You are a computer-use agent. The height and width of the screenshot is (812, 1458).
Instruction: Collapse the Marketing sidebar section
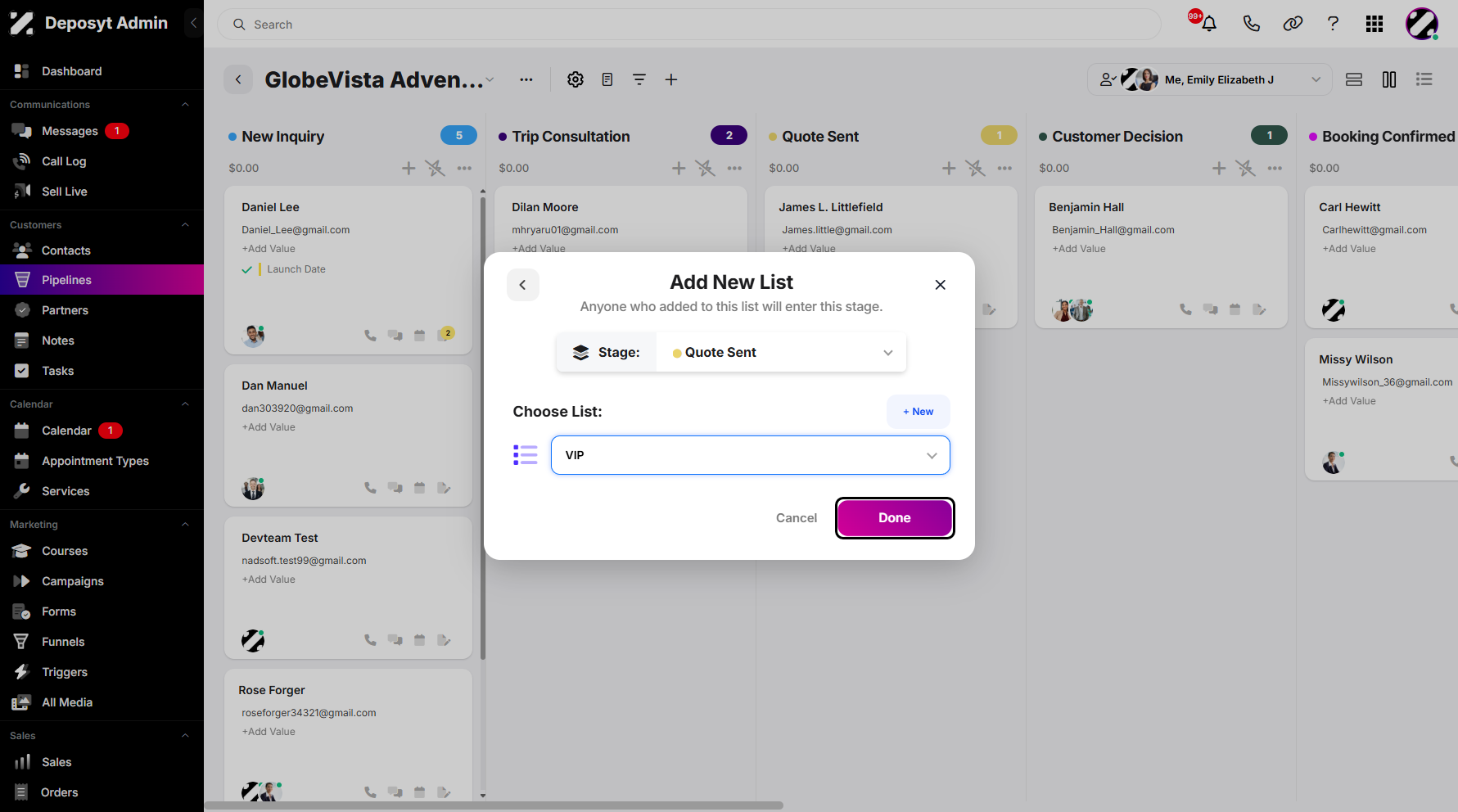pyautogui.click(x=185, y=524)
